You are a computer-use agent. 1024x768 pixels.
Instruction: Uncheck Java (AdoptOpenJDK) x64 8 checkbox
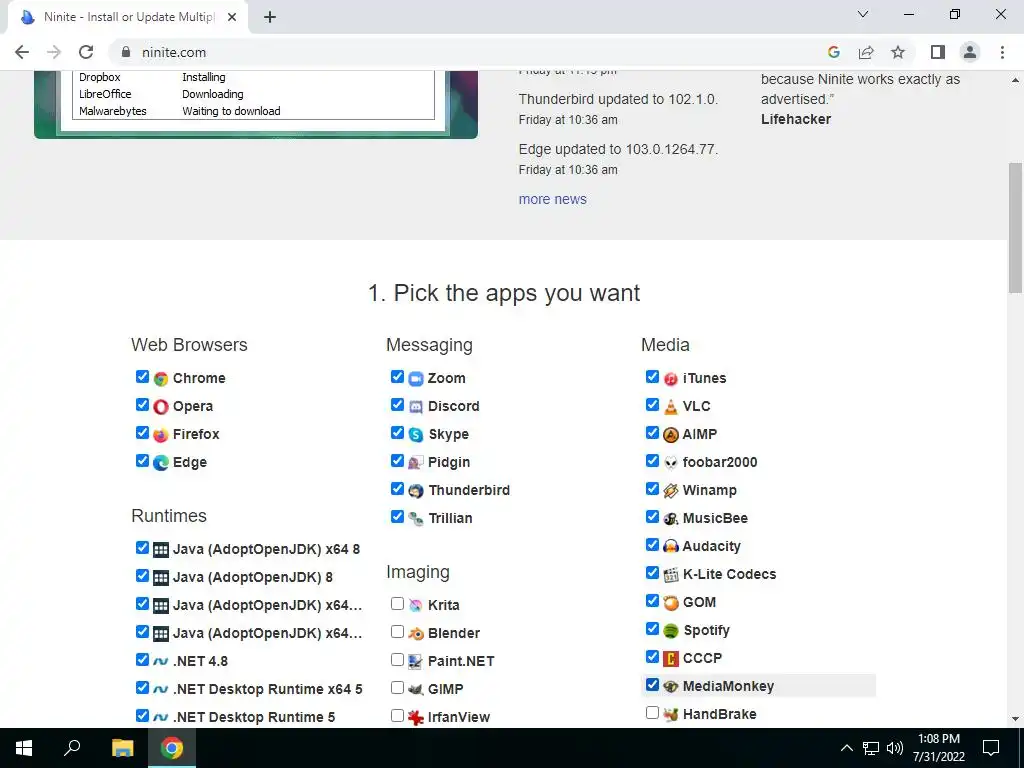142,547
